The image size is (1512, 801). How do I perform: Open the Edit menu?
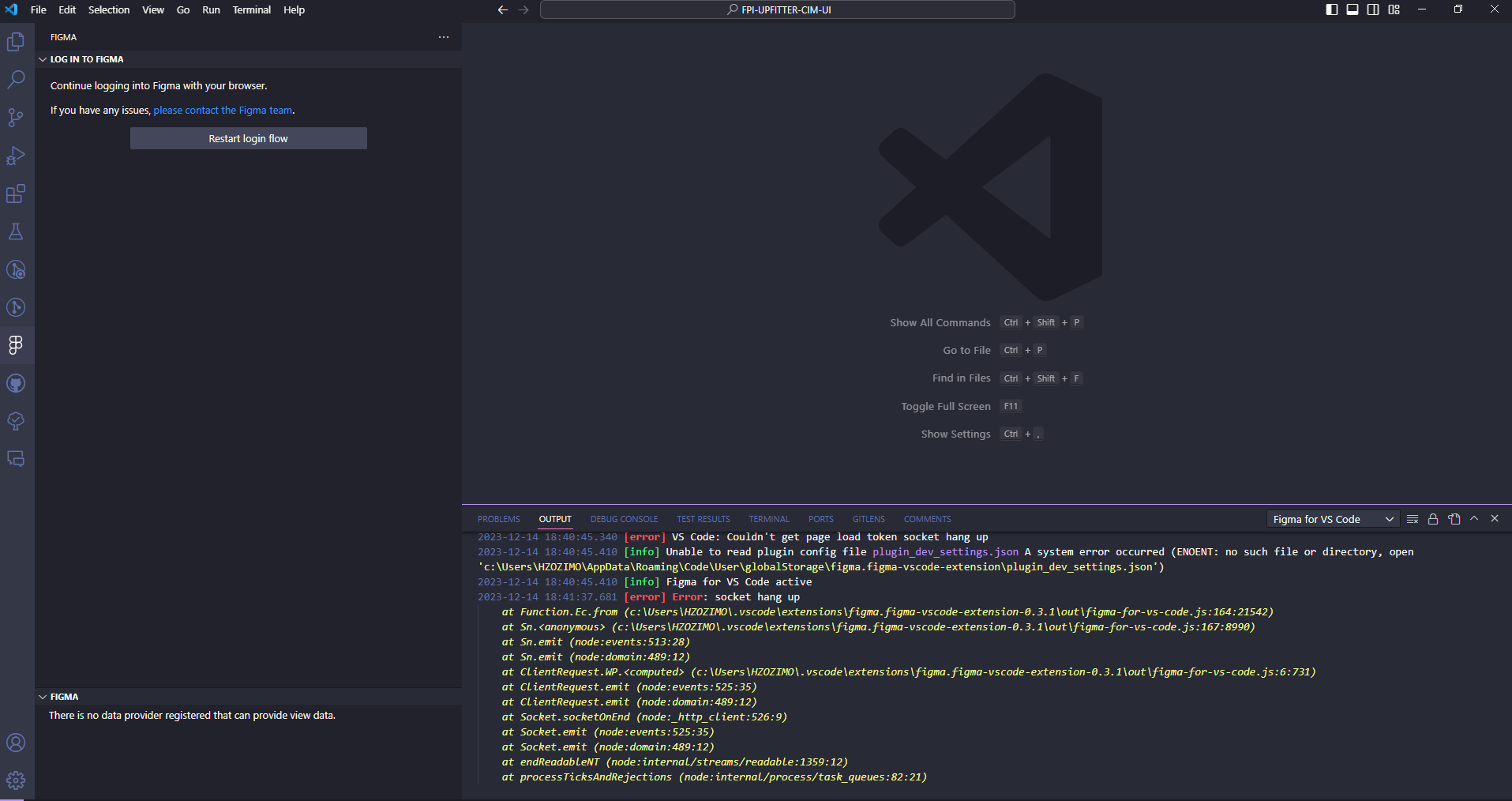click(x=67, y=9)
